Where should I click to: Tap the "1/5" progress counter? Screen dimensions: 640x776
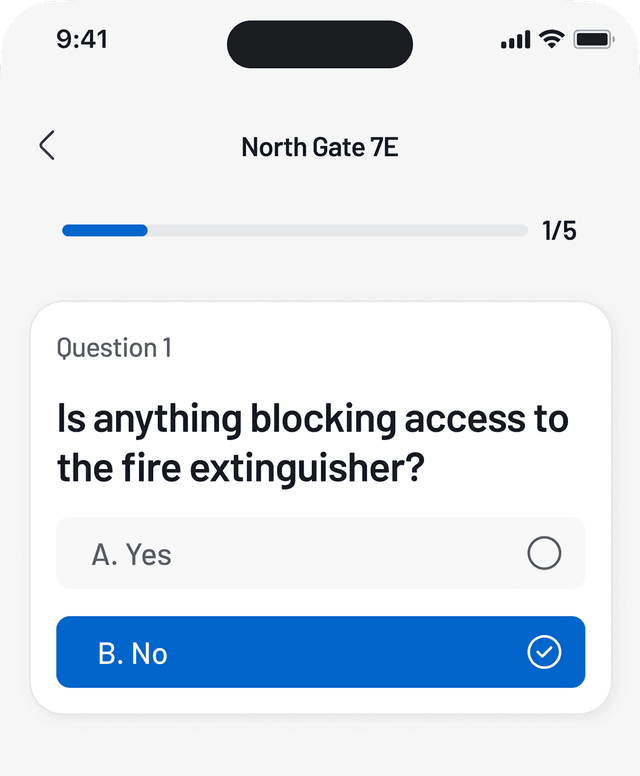point(559,231)
